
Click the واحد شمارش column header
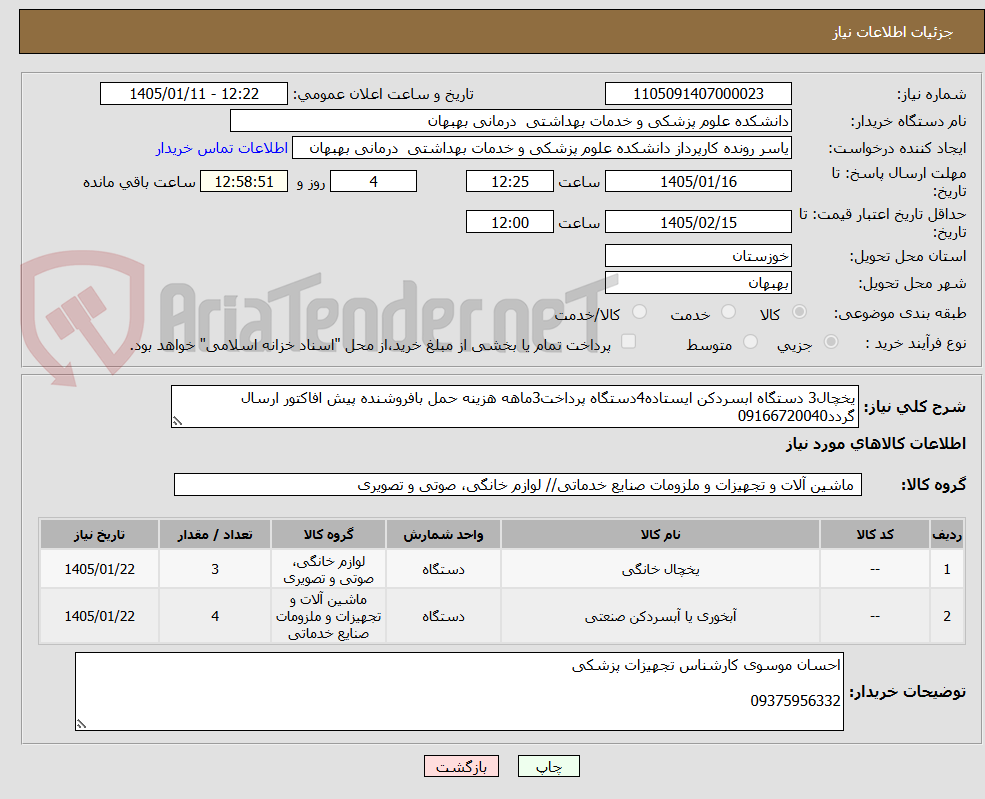pos(443,535)
